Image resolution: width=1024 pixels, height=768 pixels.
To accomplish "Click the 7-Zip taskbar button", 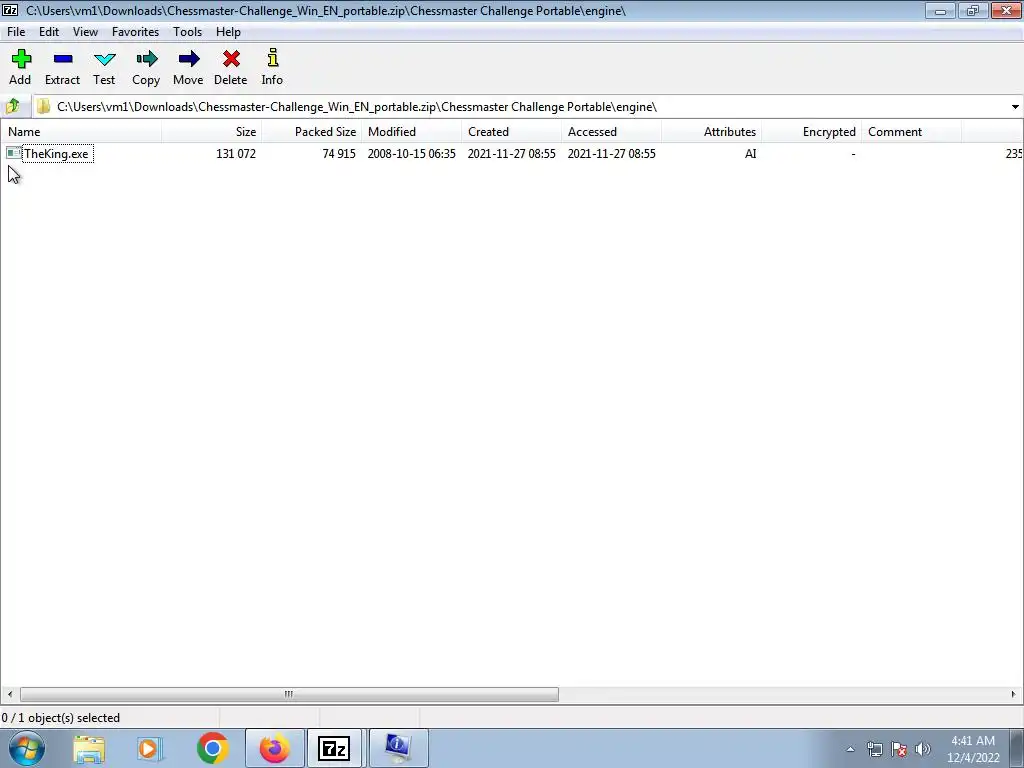I will coord(334,748).
